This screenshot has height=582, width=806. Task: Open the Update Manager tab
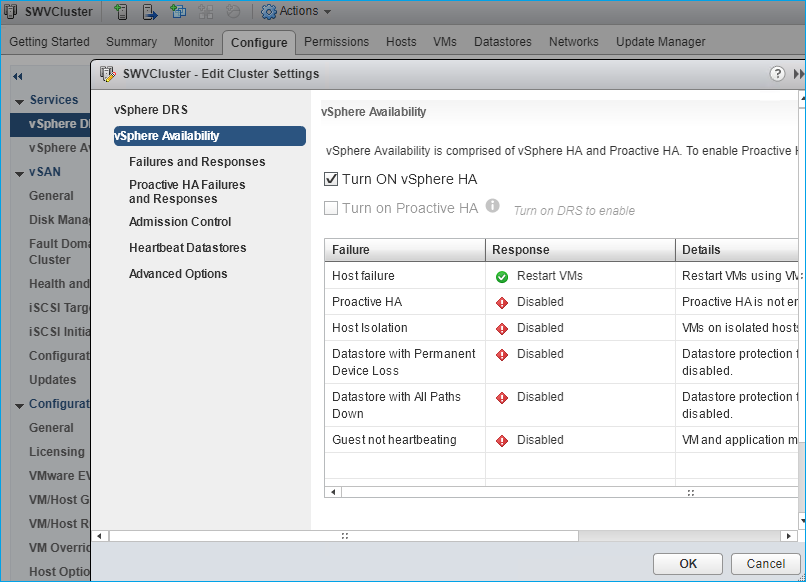[x=661, y=42]
